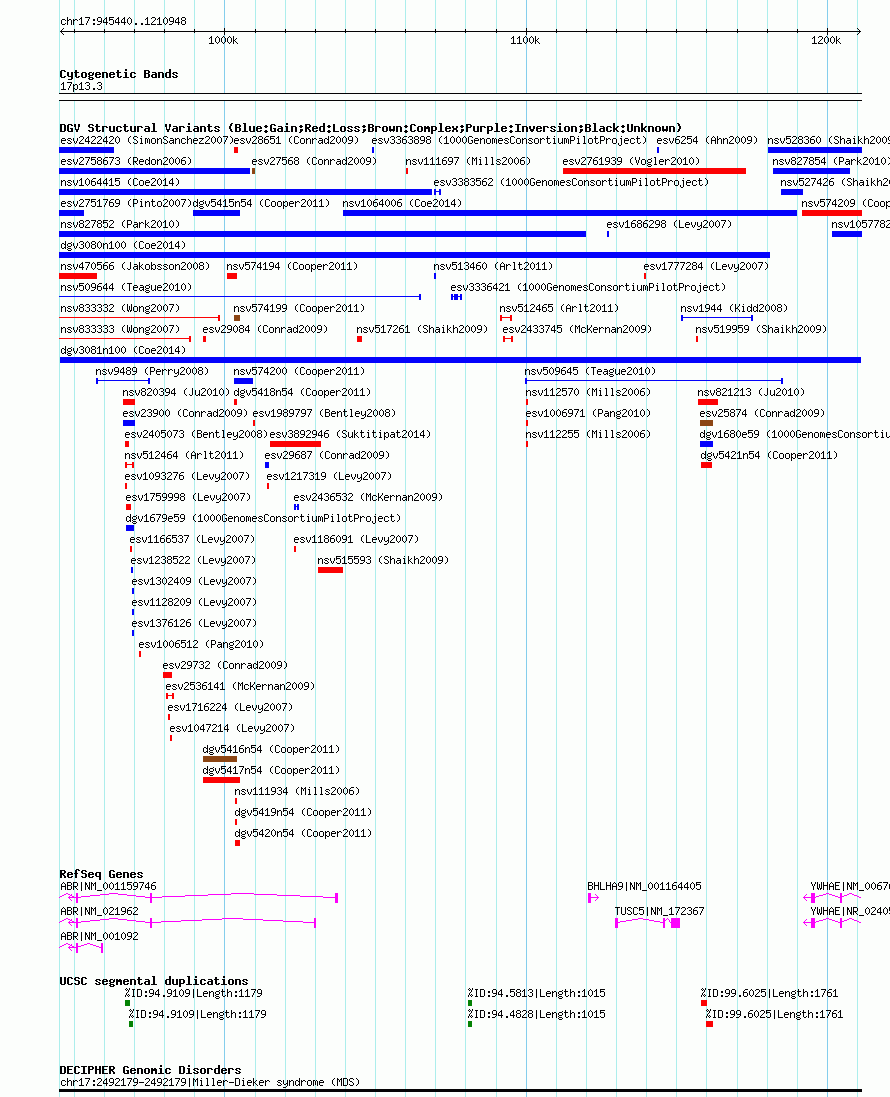Viewport: 890px width, 1097px height.
Task: Click the esv29732 (Conrad2009) label
Action: pyautogui.click(x=225, y=665)
